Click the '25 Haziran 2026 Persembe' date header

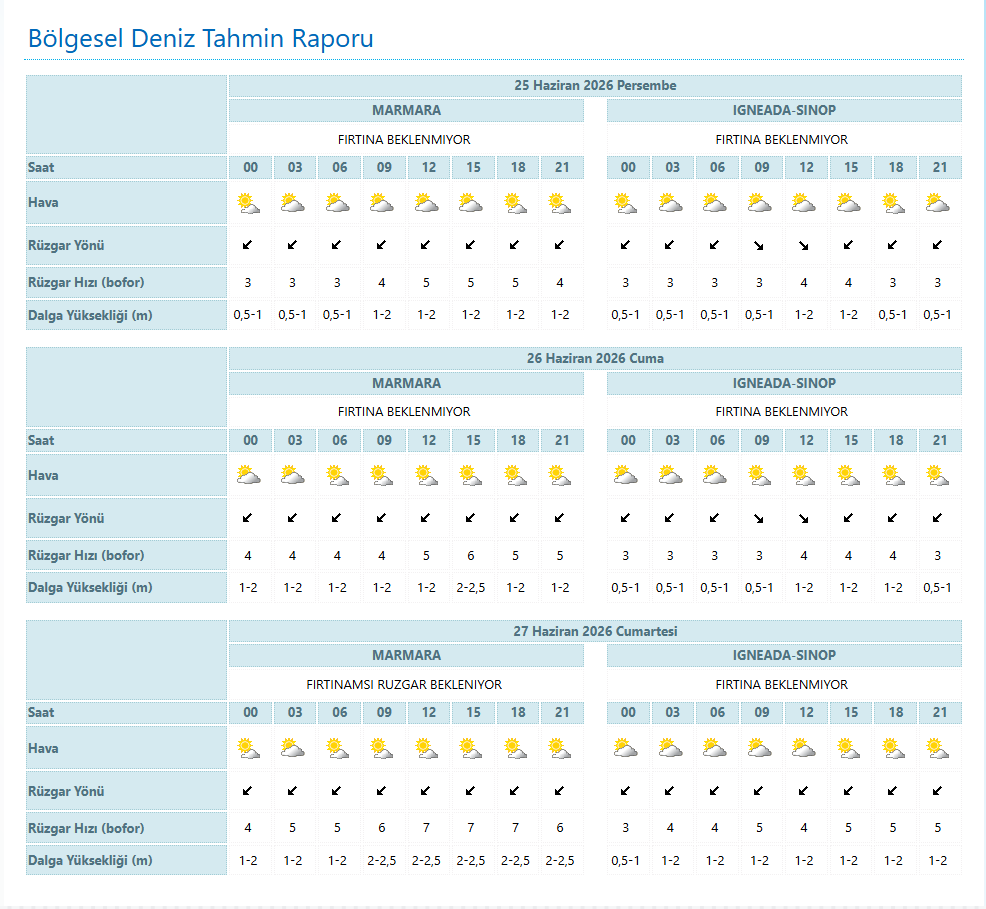point(595,85)
